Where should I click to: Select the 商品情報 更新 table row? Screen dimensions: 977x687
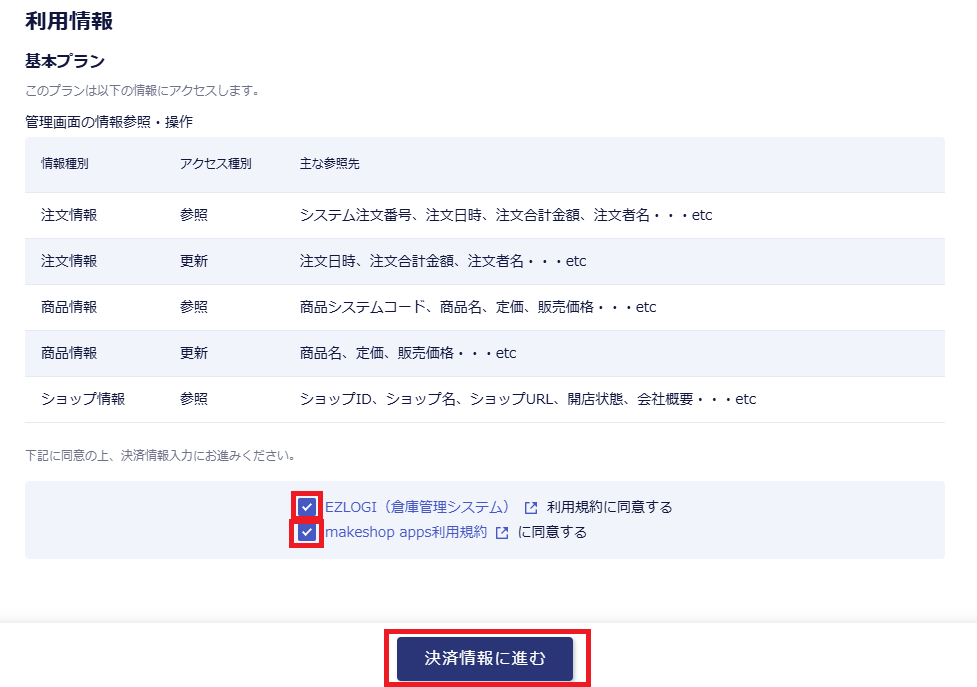coord(484,353)
